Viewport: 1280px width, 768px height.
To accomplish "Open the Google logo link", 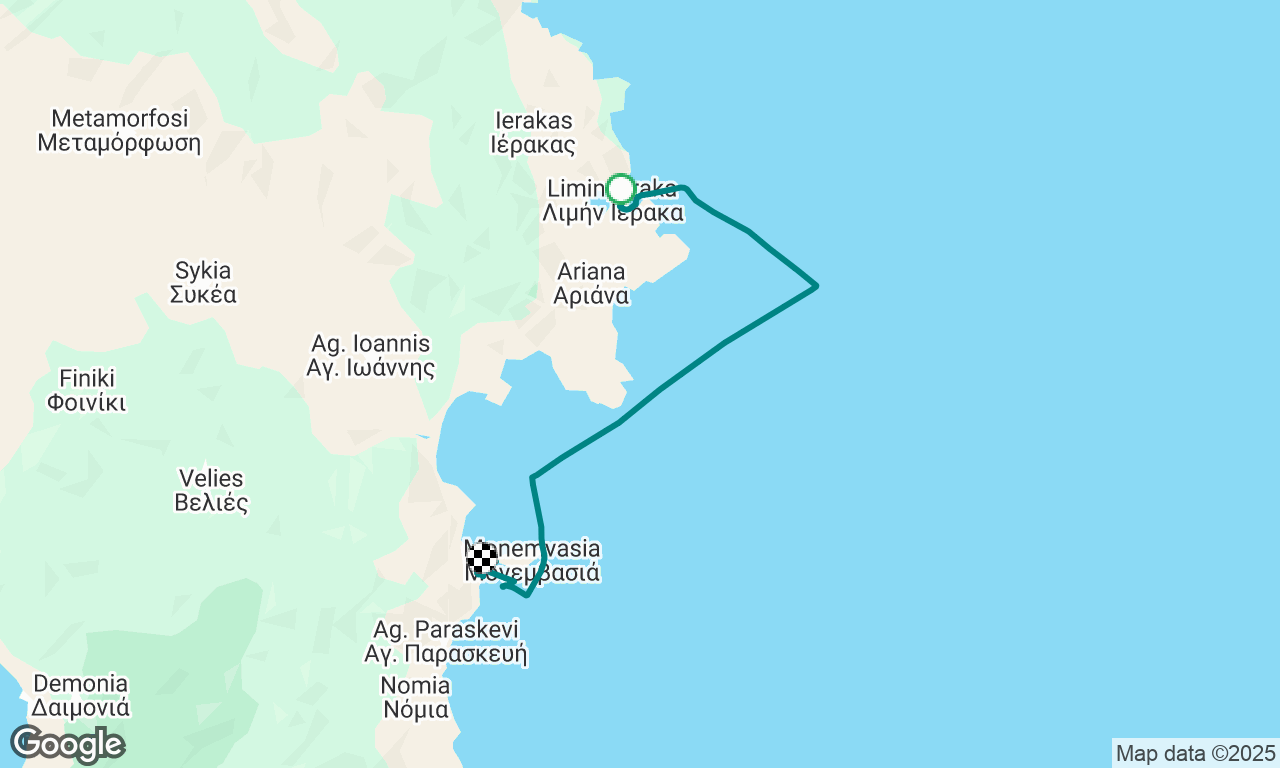I will pyautogui.click(x=67, y=745).
